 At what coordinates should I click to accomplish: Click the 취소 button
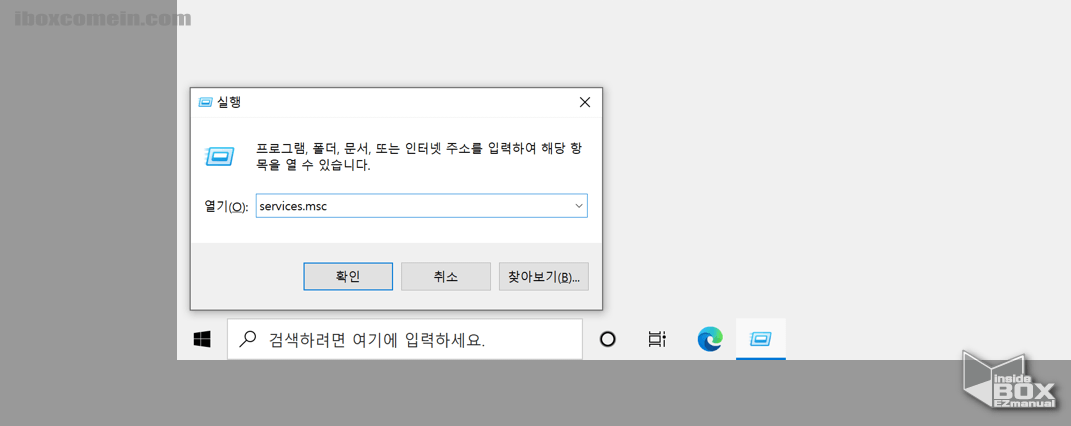(x=445, y=276)
